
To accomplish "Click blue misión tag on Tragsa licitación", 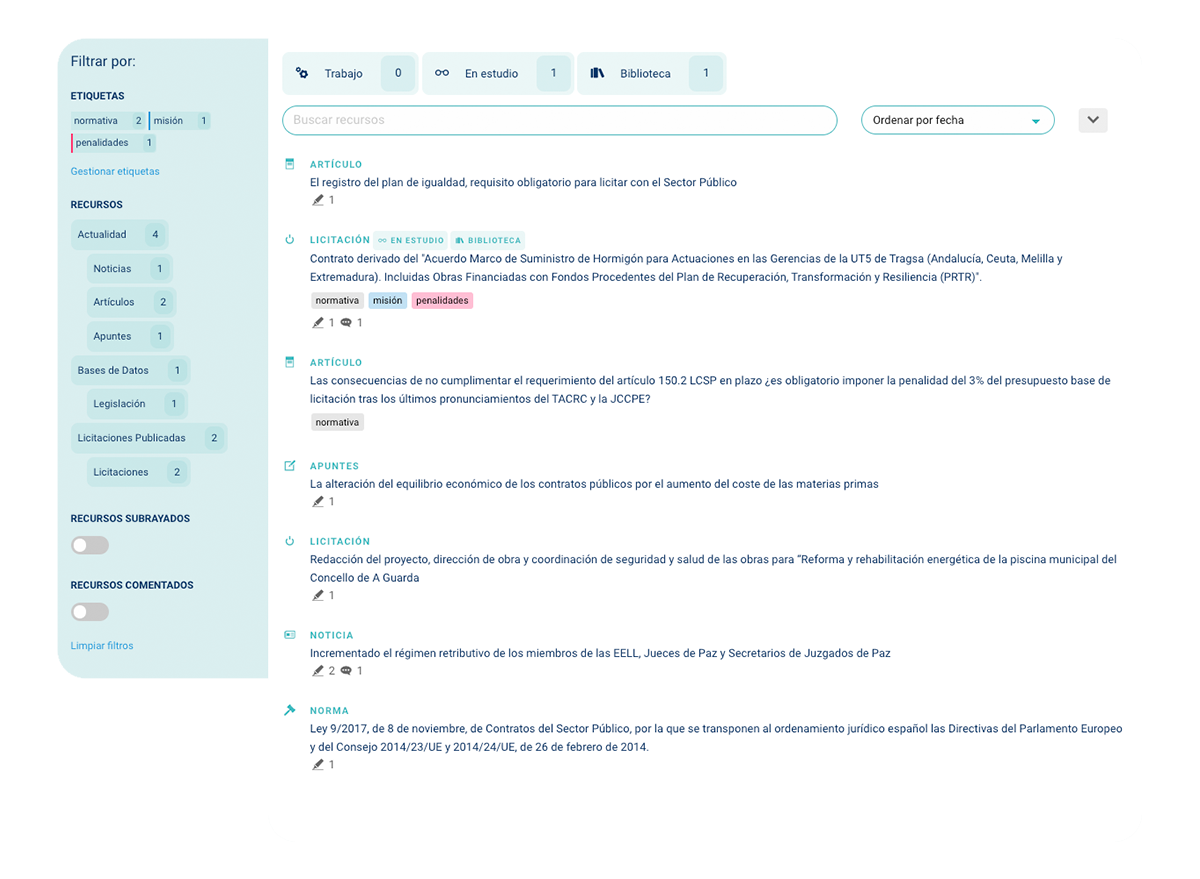I will click(387, 300).
